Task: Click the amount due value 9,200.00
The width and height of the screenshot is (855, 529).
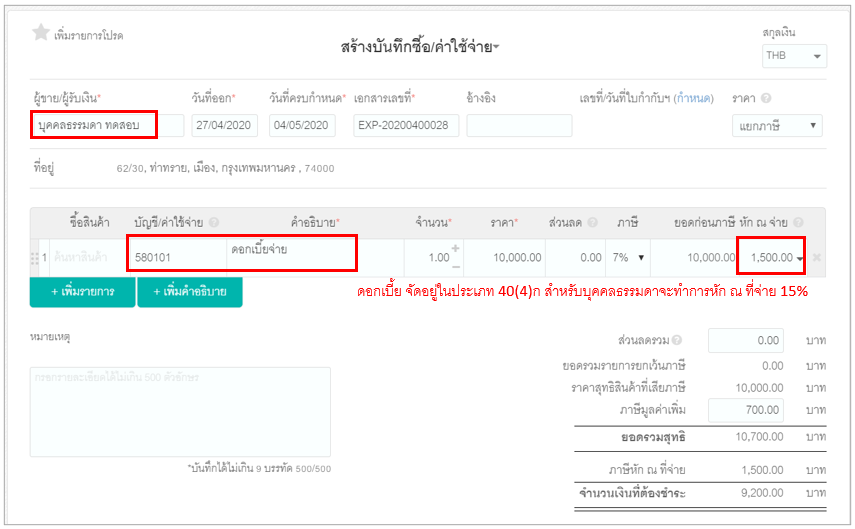Action: tap(762, 492)
